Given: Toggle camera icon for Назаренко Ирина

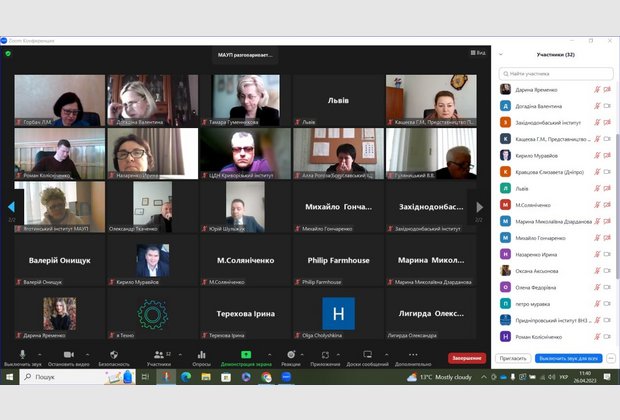Looking at the screenshot, I should (607, 254).
